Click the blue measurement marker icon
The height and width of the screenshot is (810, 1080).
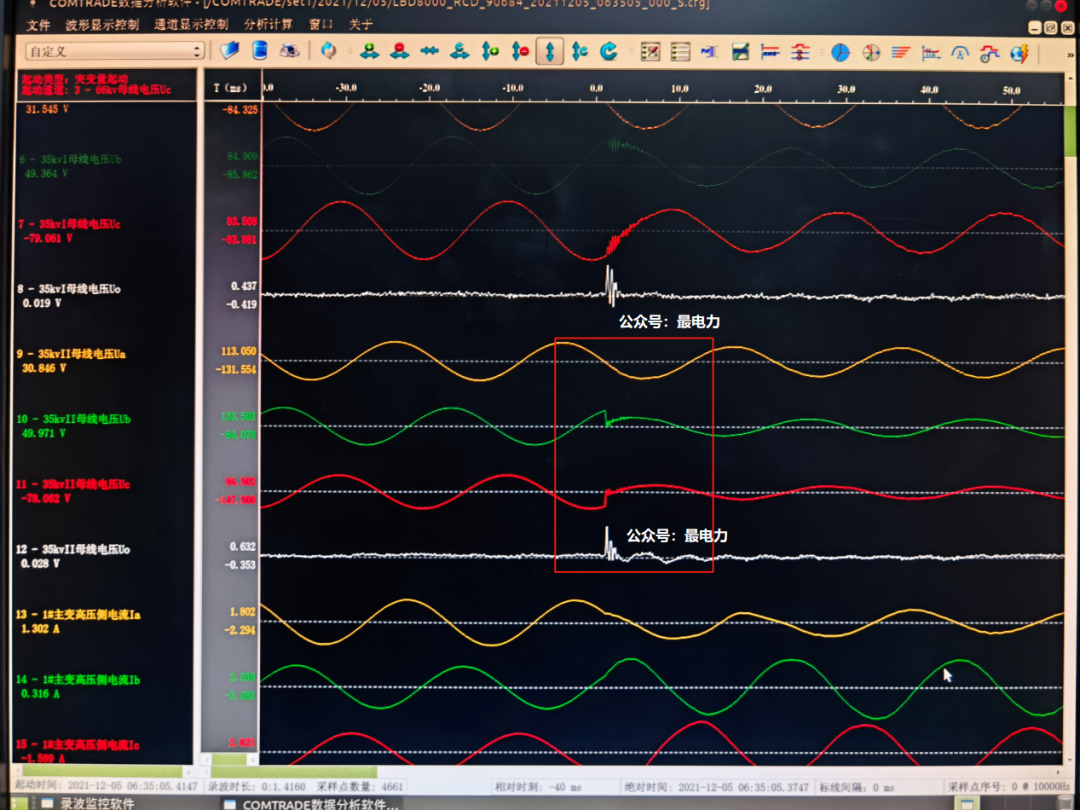click(709, 52)
